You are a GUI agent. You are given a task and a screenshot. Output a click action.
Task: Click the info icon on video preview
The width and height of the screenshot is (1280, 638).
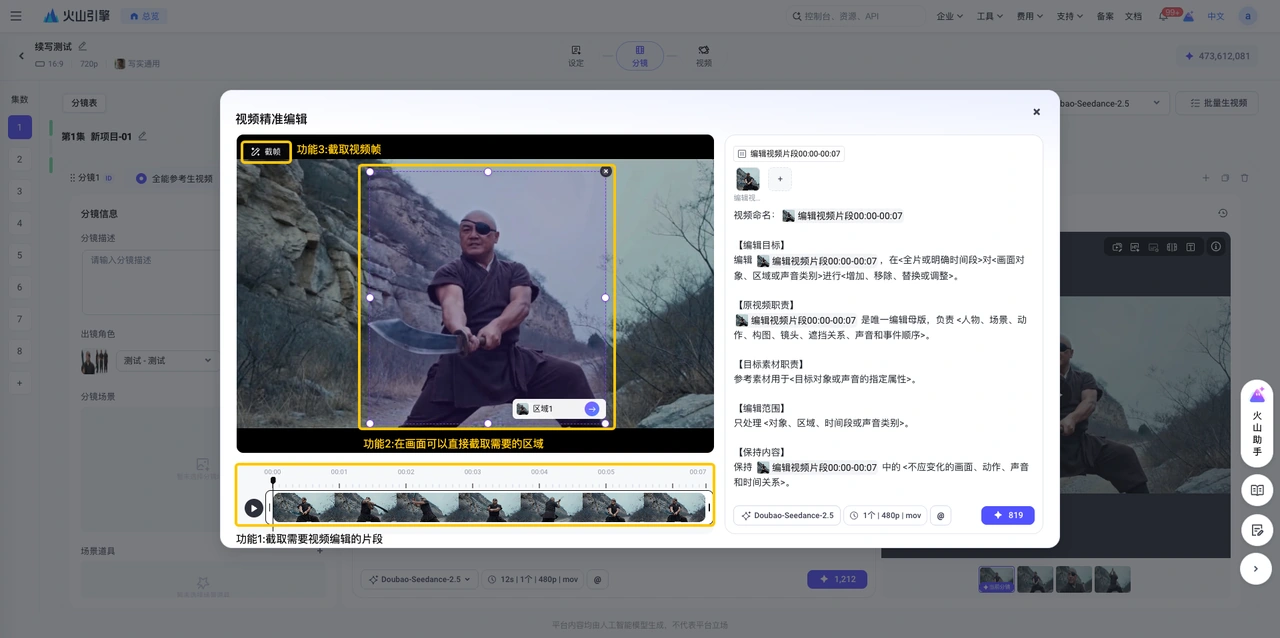[x=1216, y=246]
